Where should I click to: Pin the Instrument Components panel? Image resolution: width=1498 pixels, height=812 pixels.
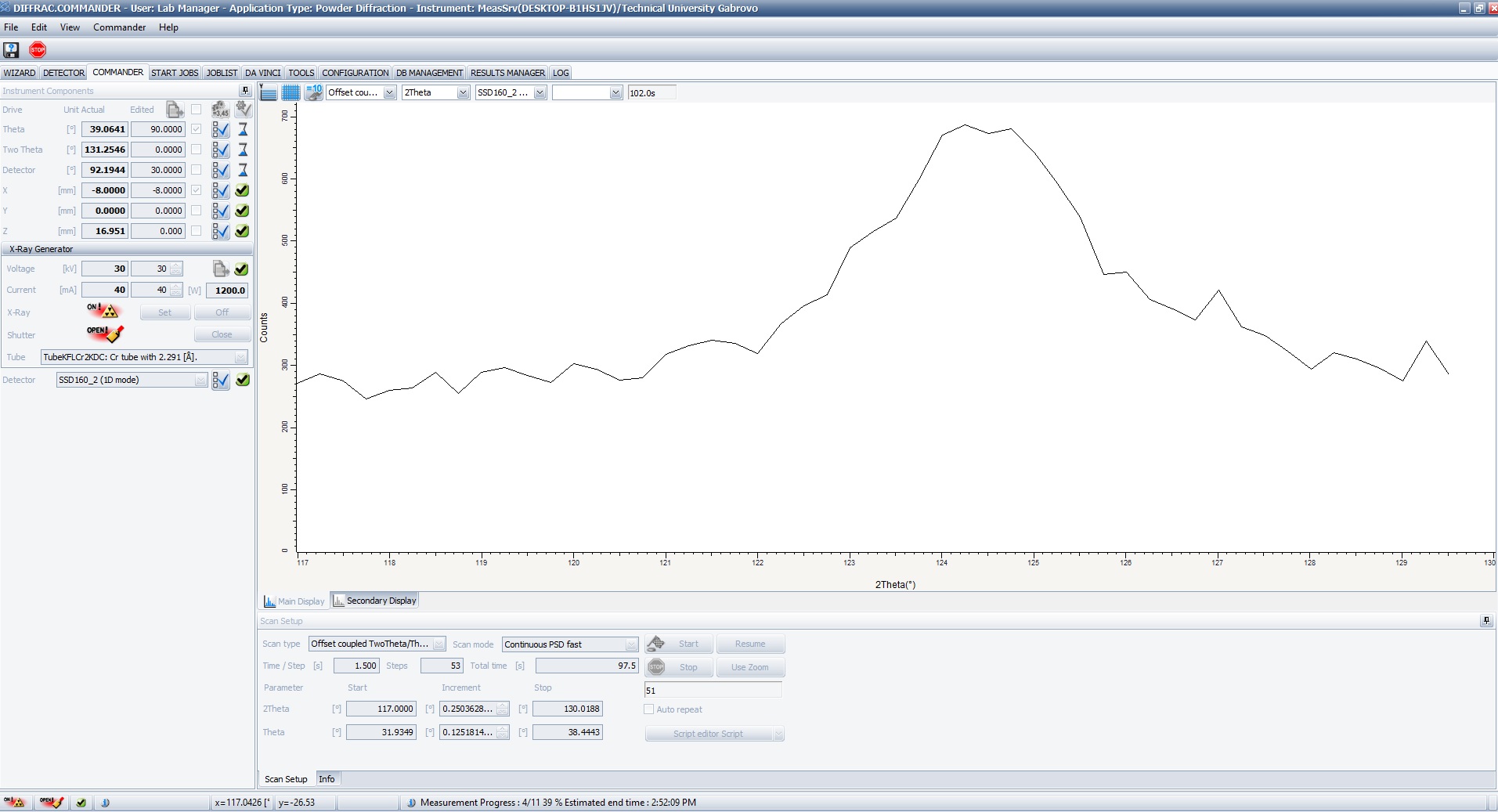(245, 91)
